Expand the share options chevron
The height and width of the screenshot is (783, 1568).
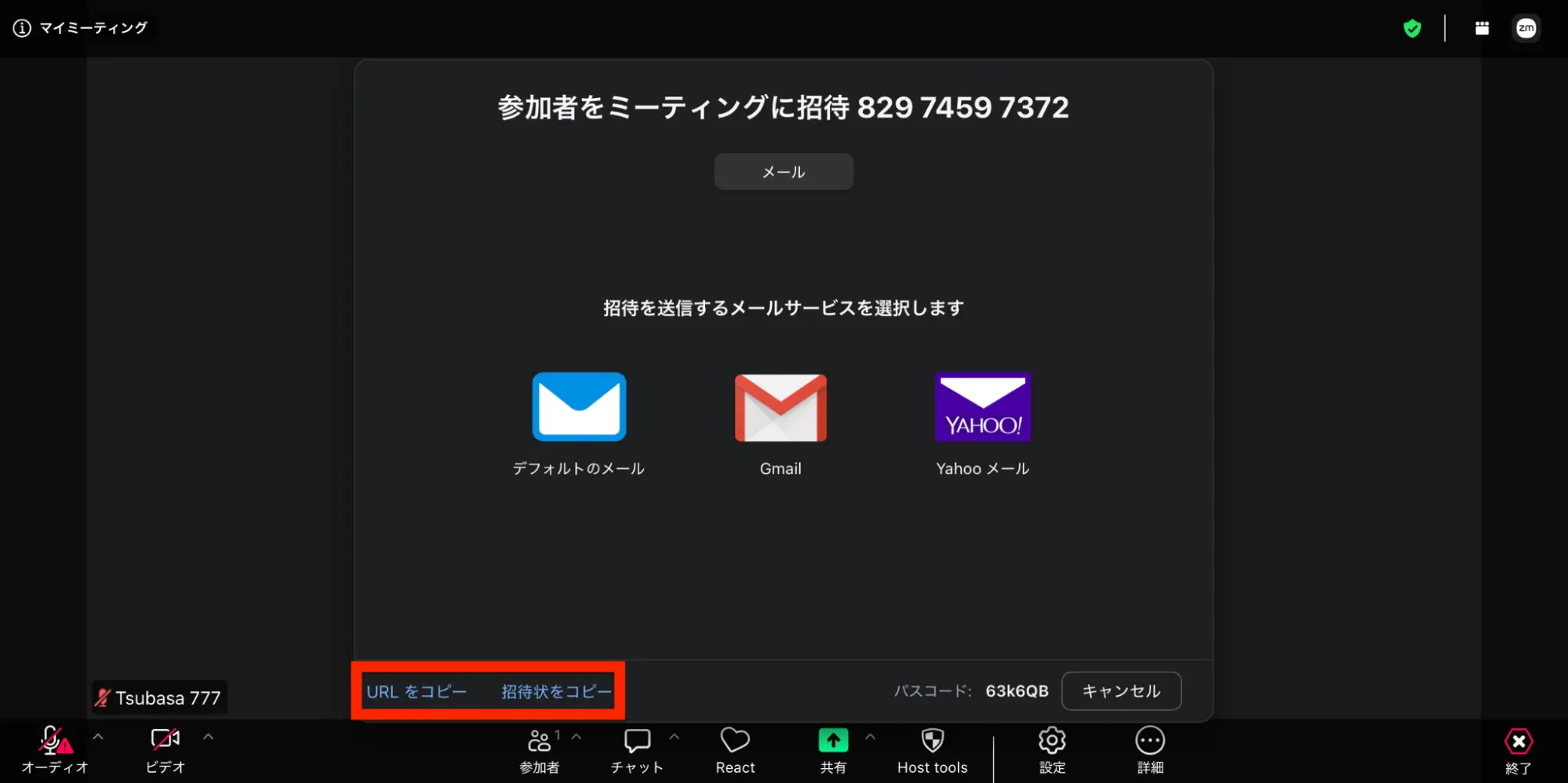pos(870,737)
